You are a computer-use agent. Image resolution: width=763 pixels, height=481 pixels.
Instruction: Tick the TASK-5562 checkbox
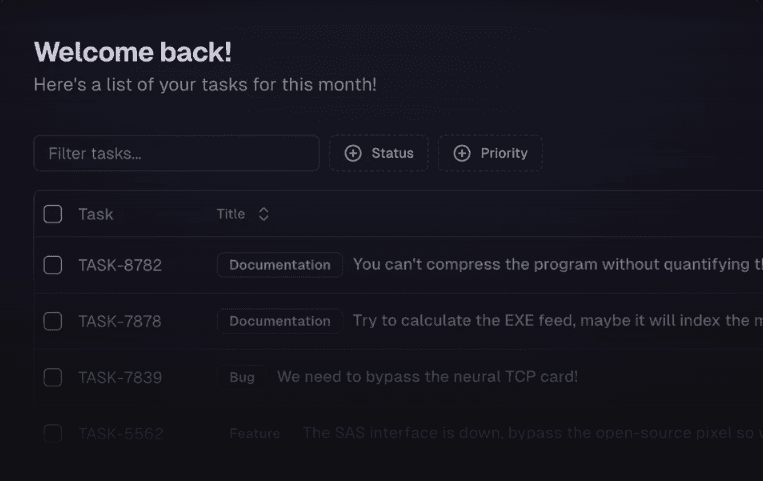pyautogui.click(x=53, y=433)
